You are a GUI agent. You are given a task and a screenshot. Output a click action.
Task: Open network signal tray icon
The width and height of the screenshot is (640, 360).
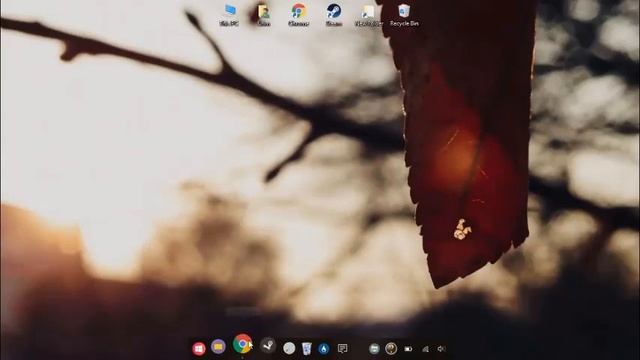(425, 349)
